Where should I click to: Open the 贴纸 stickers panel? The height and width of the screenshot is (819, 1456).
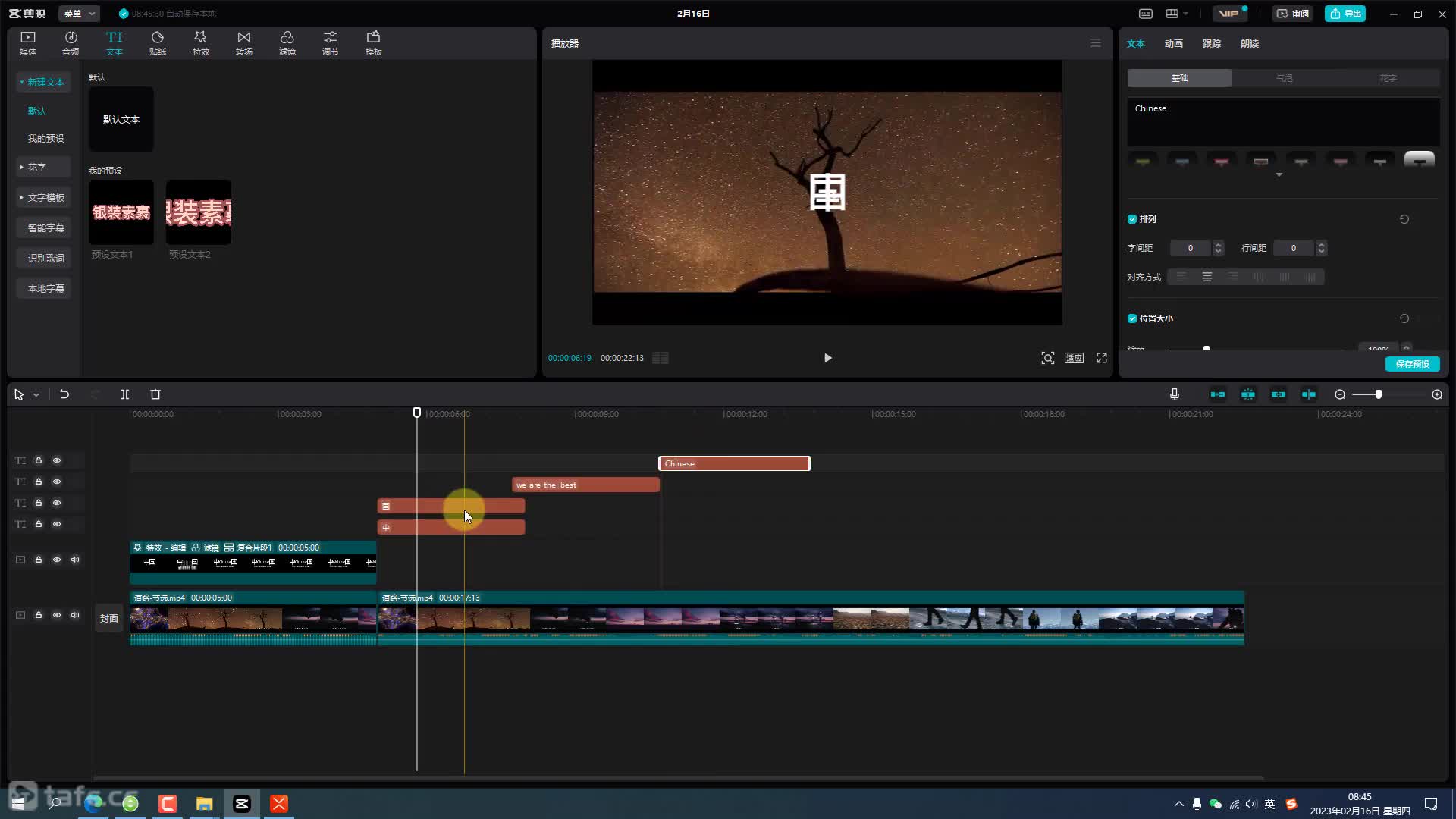click(158, 43)
